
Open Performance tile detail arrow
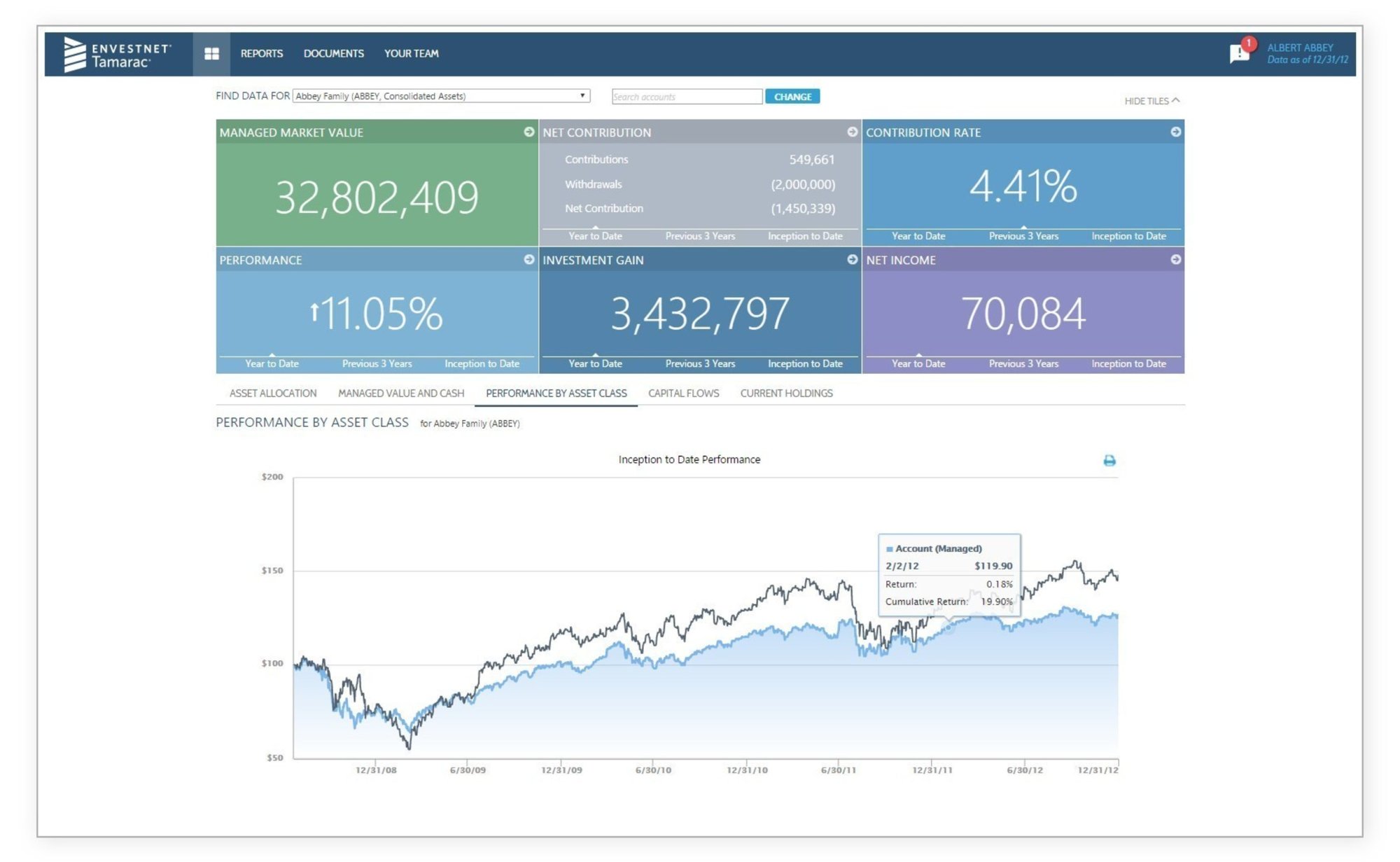coord(530,259)
